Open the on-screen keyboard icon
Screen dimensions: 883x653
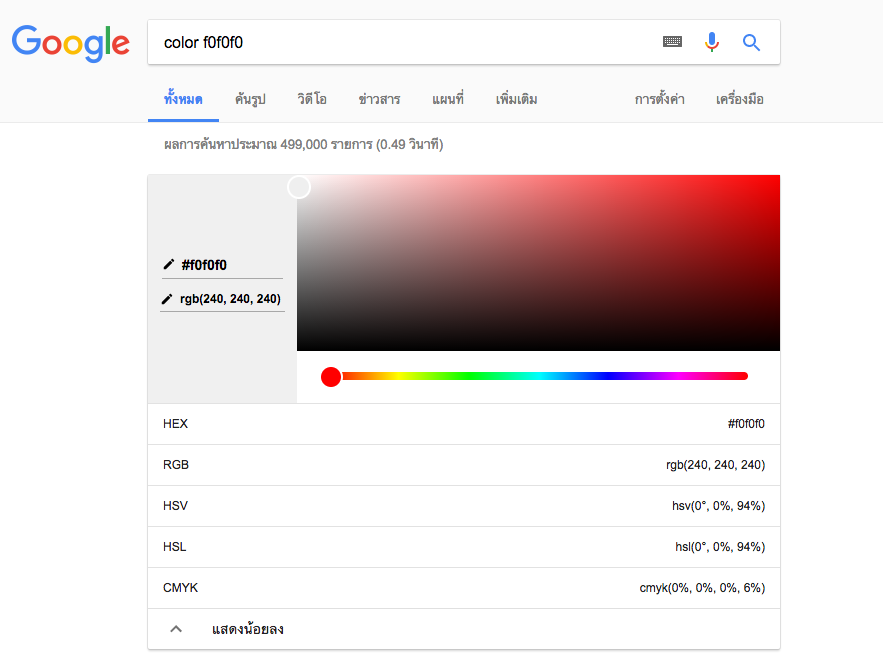pos(672,42)
